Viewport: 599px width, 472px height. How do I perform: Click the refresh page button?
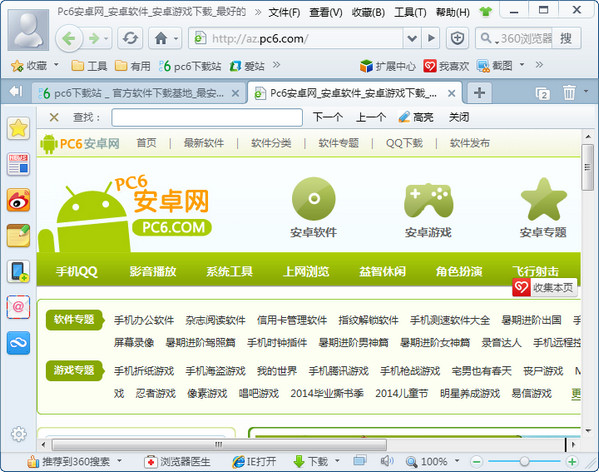tap(130, 38)
